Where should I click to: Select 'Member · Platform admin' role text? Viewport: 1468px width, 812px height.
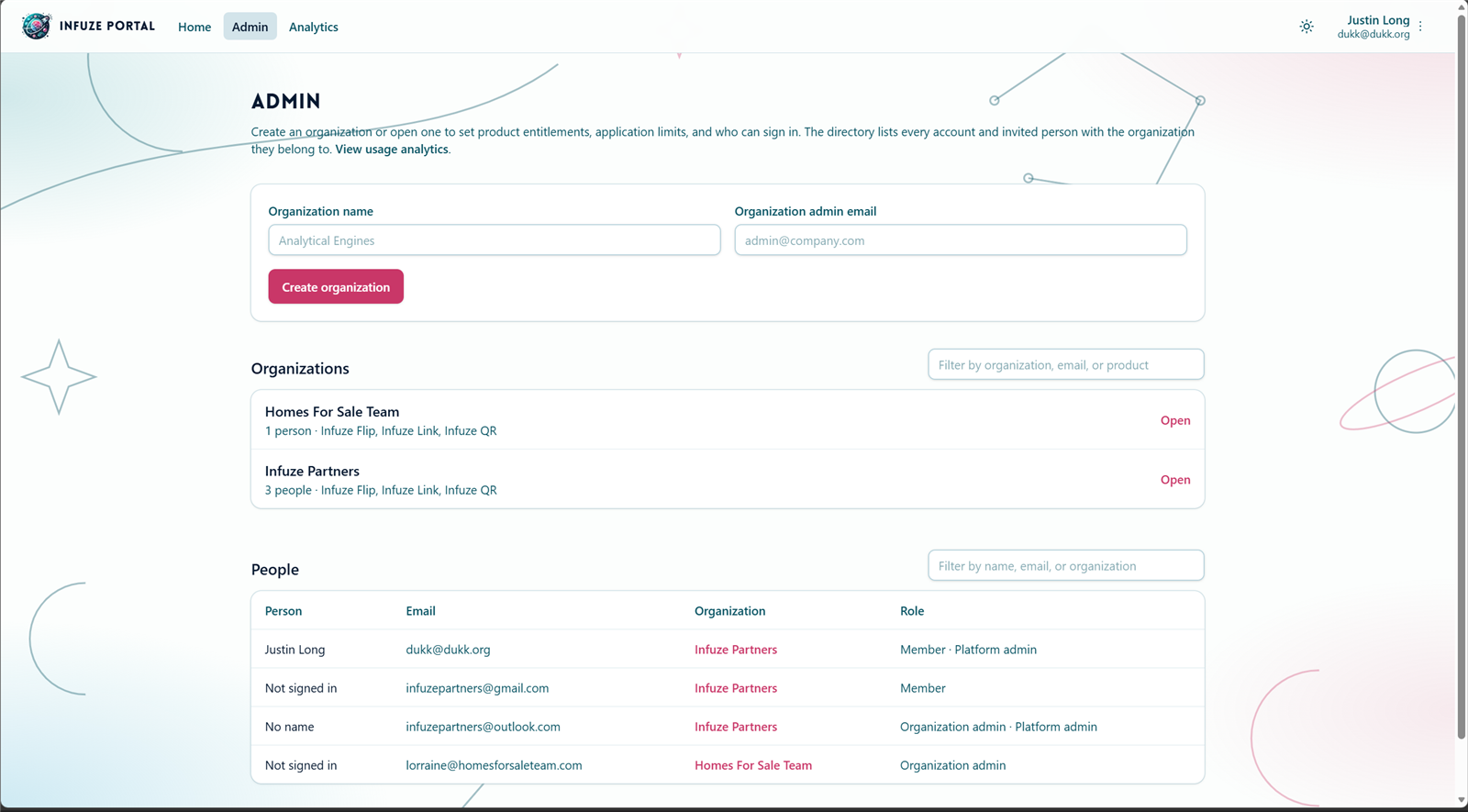coord(968,650)
